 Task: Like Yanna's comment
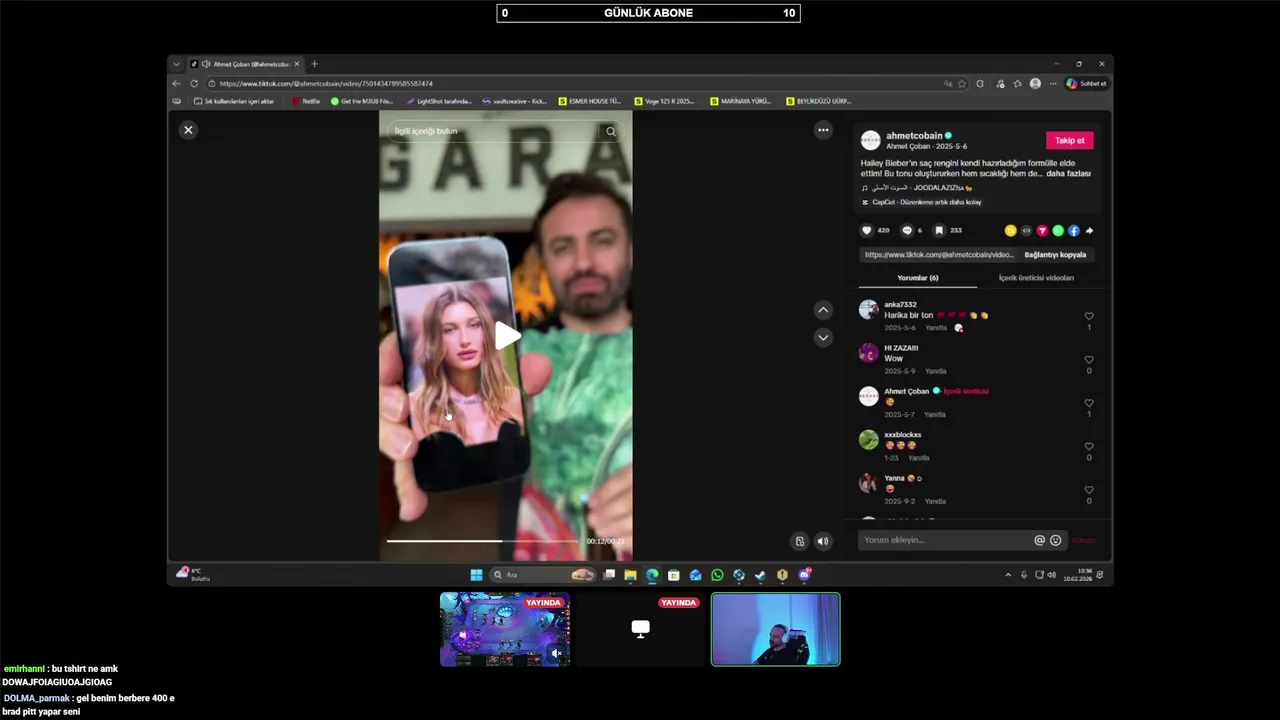click(1089, 490)
